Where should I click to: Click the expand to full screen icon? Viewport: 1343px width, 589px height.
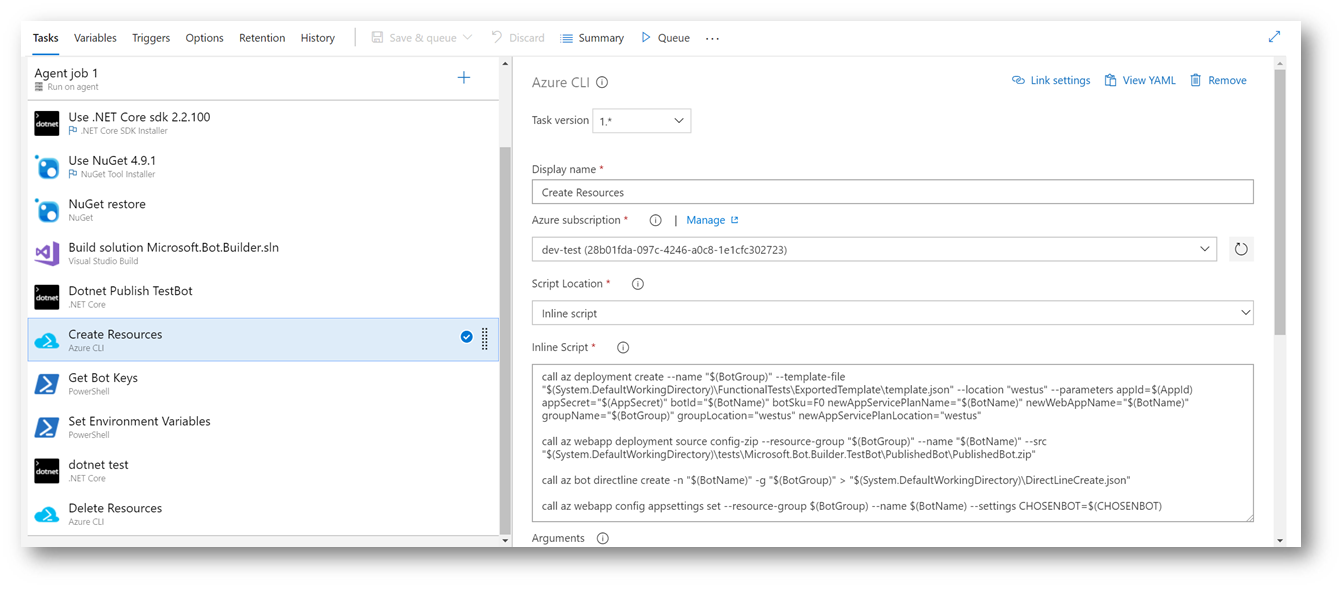coord(1274,37)
